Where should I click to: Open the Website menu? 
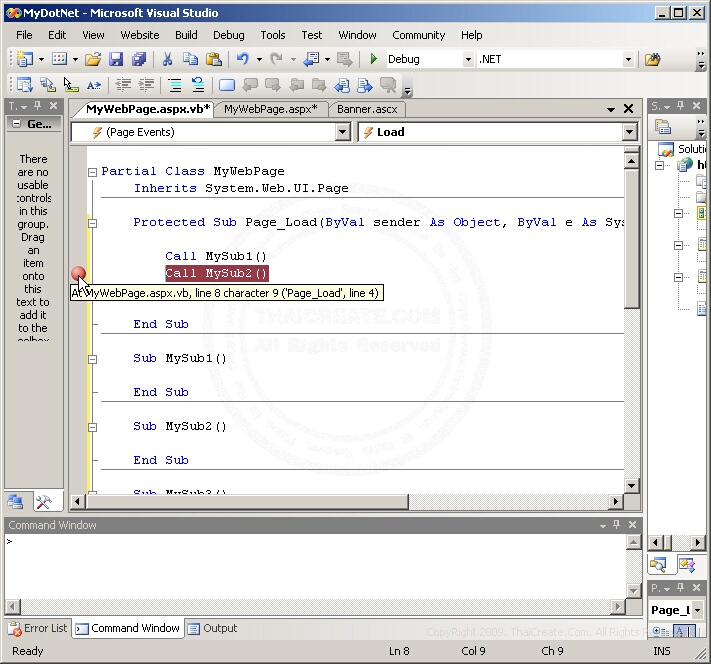(140, 35)
